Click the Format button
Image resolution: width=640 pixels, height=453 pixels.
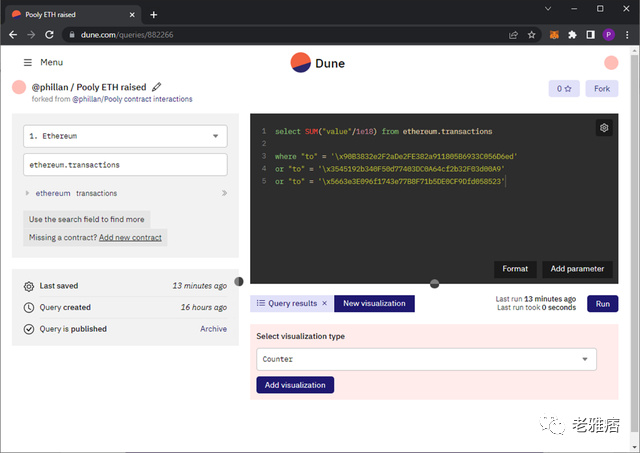point(515,269)
